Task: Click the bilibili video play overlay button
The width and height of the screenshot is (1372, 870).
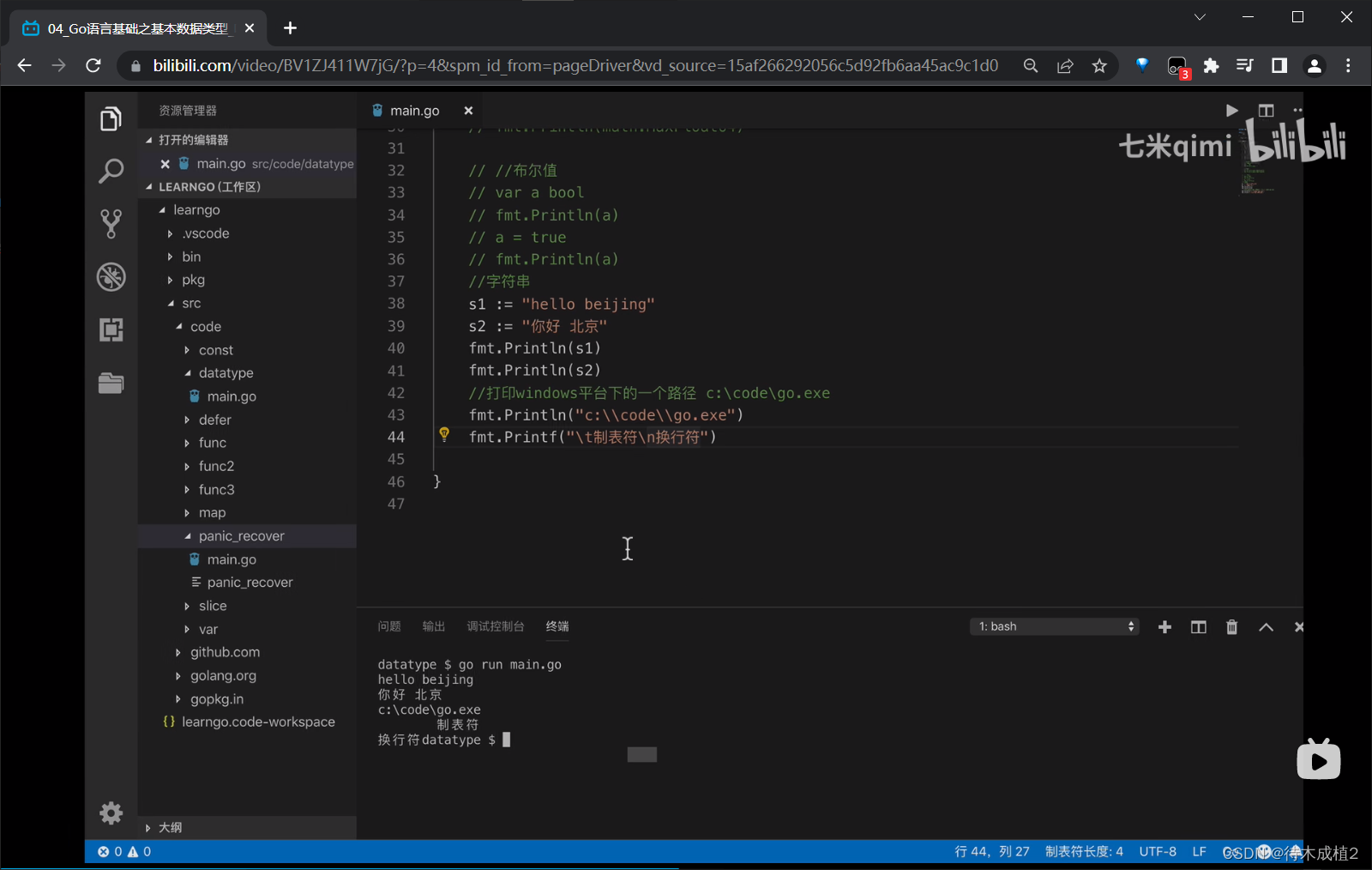Action: (1318, 758)
